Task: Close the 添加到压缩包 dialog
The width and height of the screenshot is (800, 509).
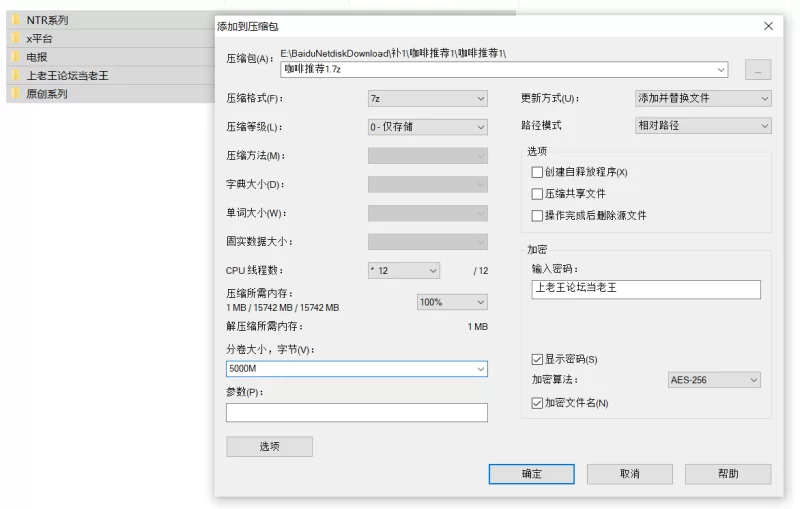Action: (x=768, y=26)
